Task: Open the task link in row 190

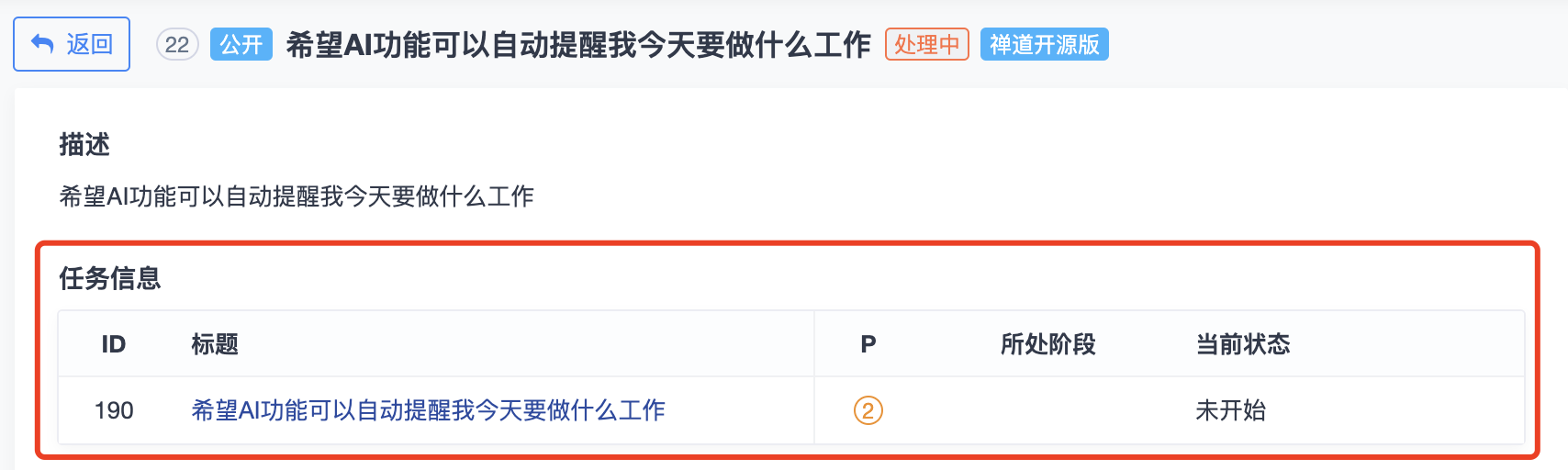Action: click(428, 410)
